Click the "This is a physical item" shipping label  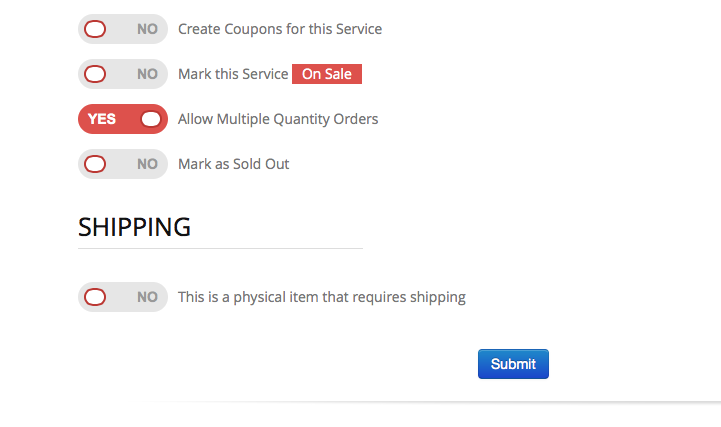(321, 297)
